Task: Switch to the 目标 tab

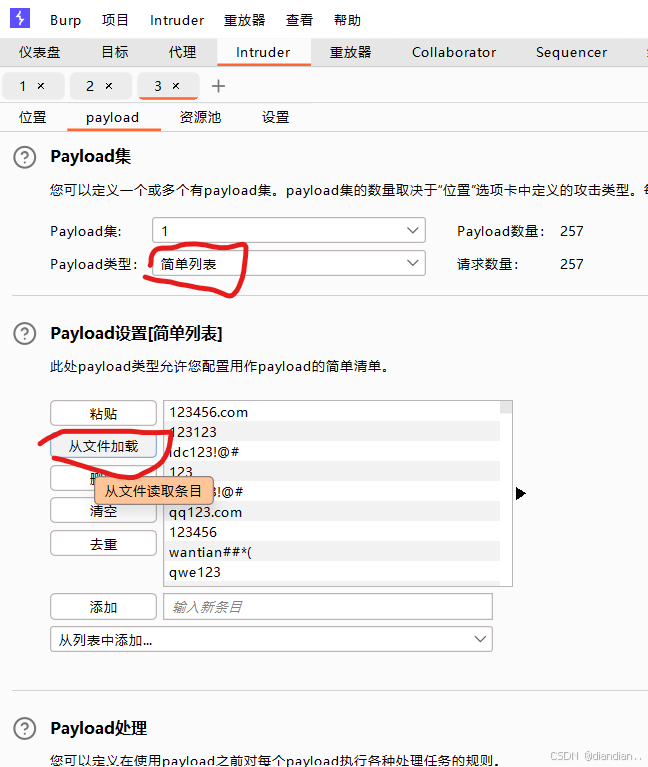Action: (115, 52)
